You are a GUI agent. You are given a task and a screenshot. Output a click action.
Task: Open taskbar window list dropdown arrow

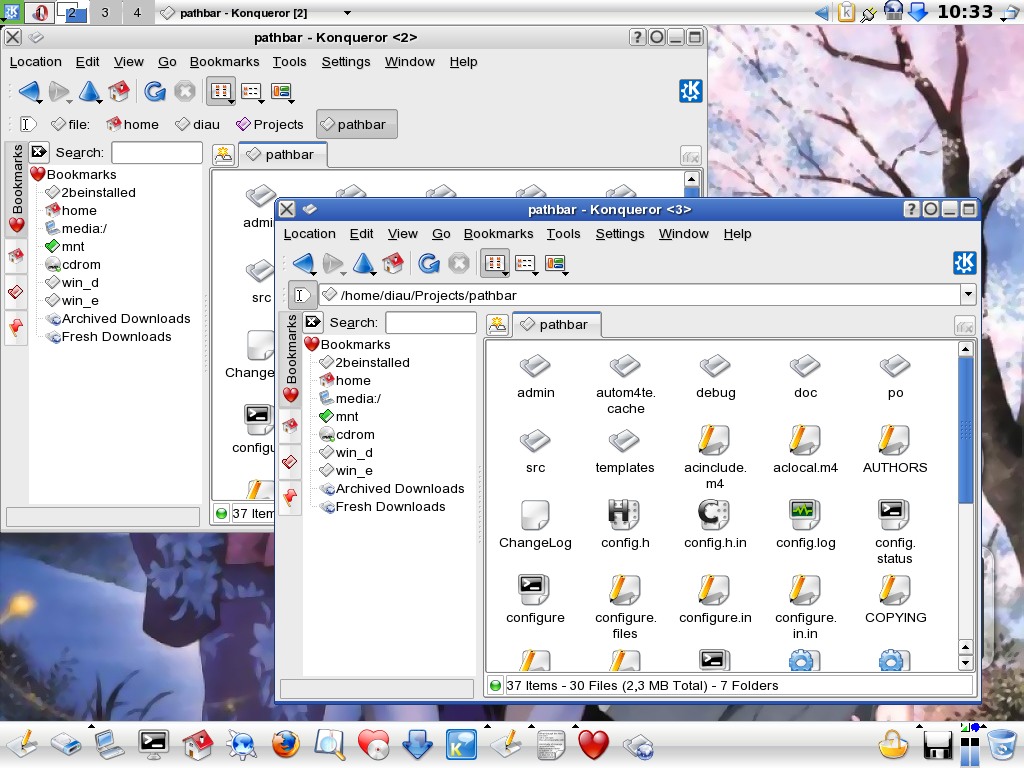[347, 12]
